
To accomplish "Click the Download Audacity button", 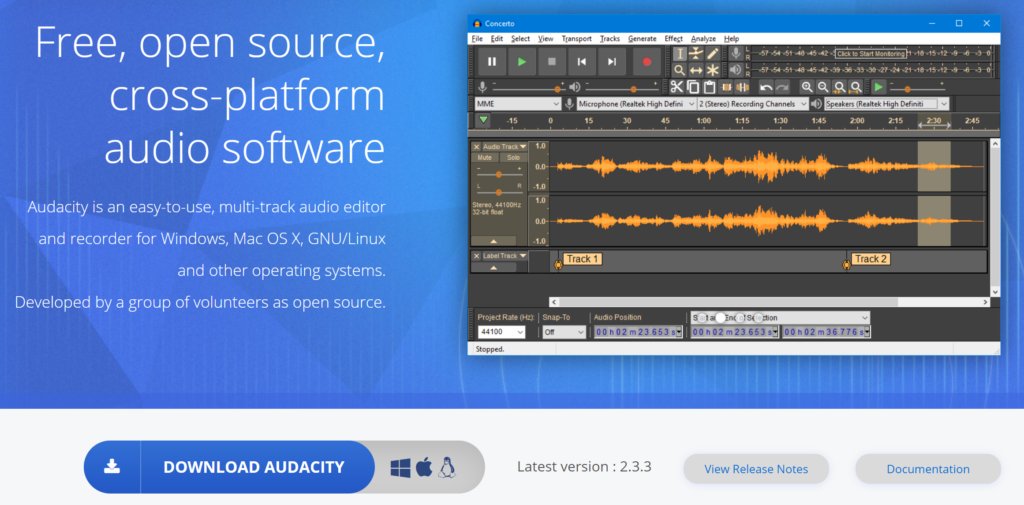I will 229,467.
